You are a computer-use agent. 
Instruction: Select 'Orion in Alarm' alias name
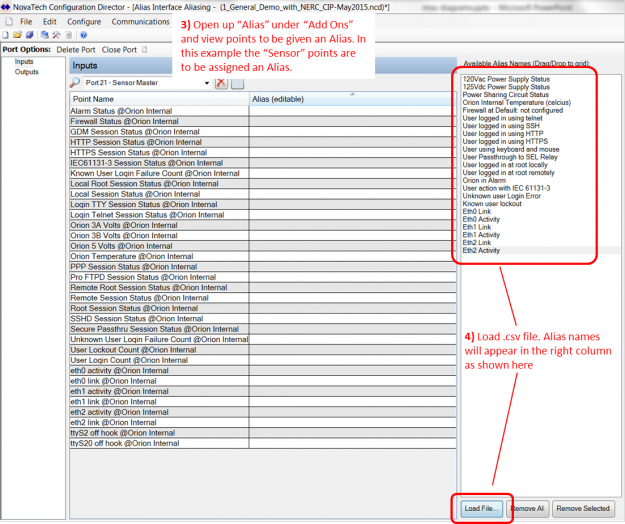[484, 180]
